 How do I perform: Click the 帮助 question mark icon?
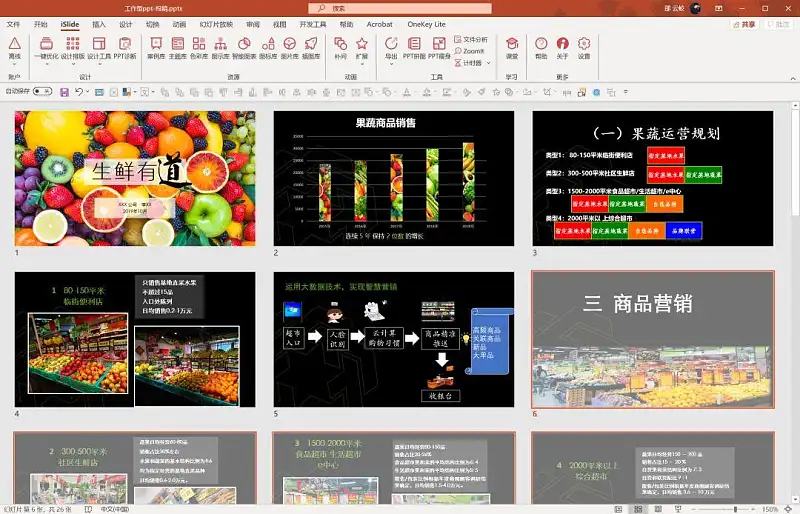click(x=541, y=44)
